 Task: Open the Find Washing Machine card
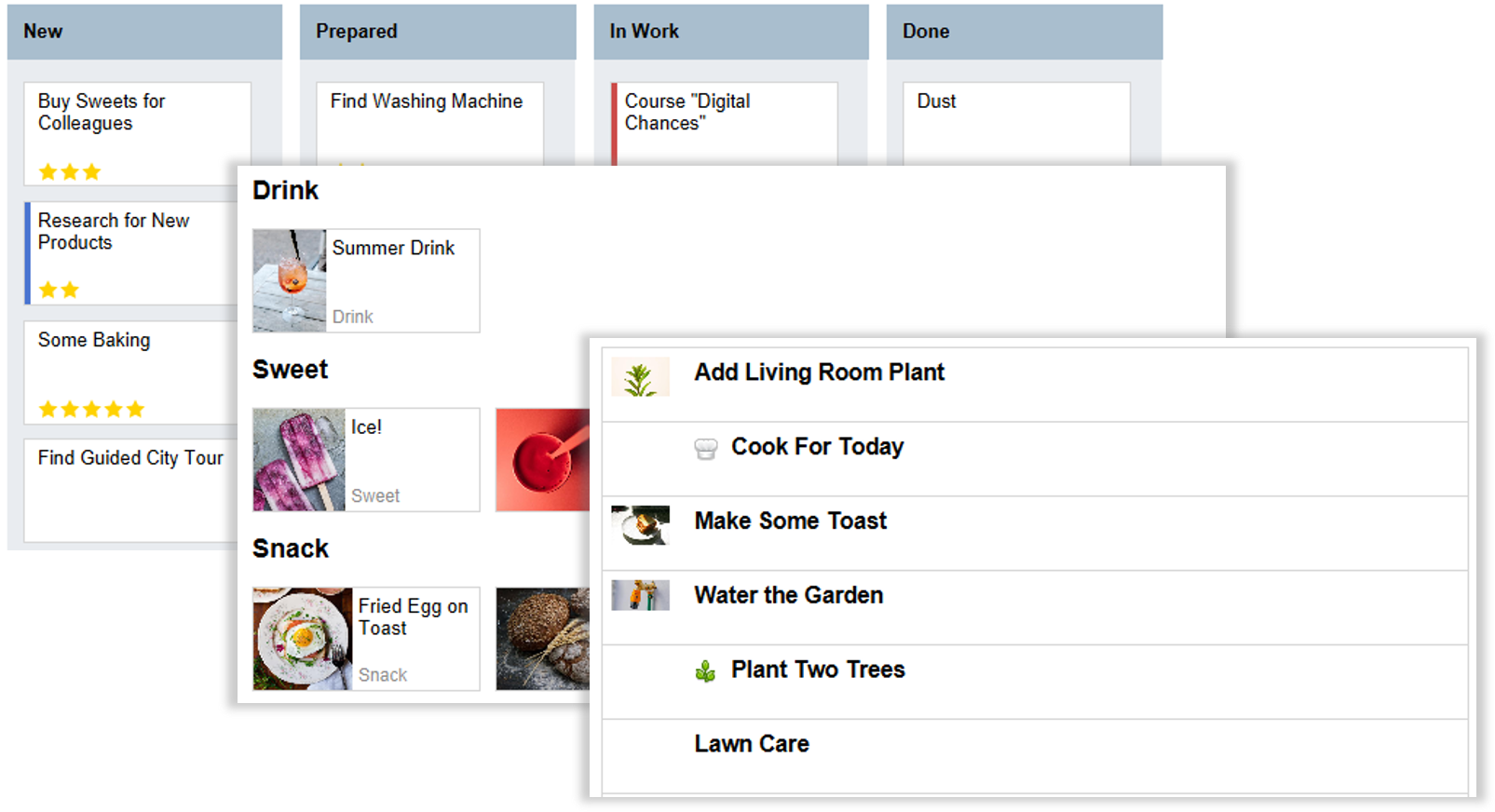pyautogui.click(x=430, y=124)
